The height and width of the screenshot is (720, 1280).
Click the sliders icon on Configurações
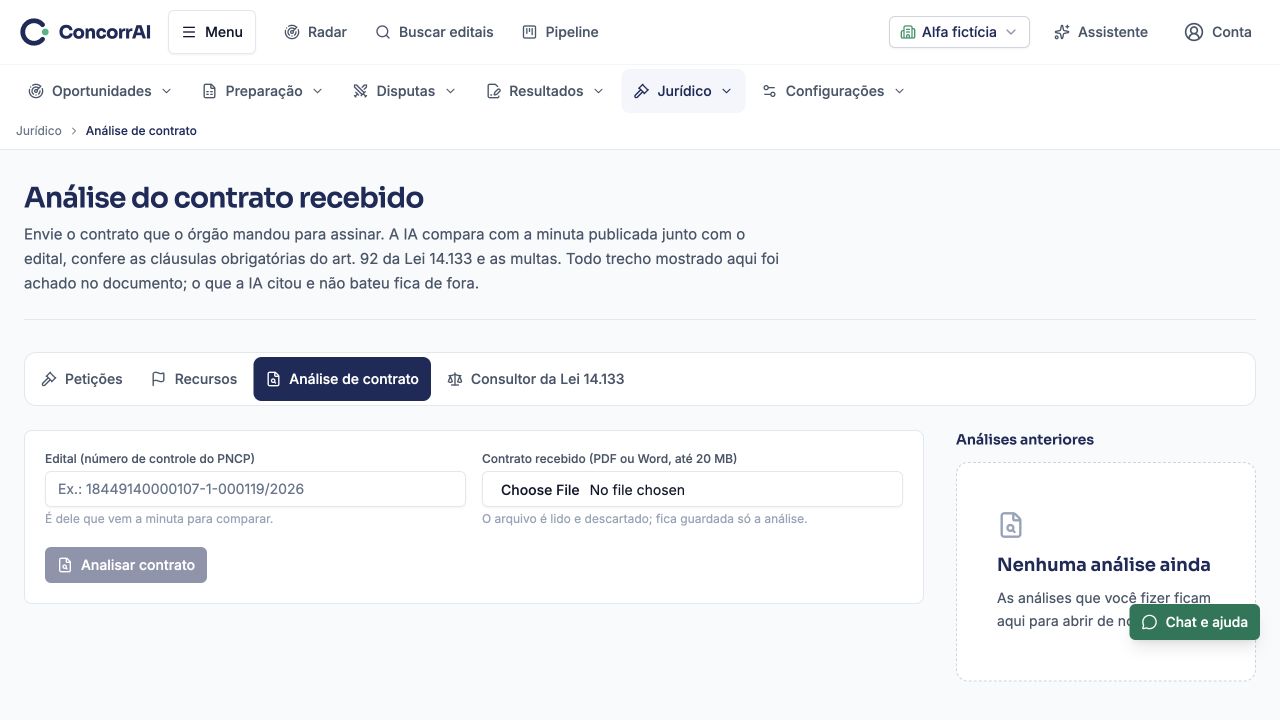pos(770,91)
